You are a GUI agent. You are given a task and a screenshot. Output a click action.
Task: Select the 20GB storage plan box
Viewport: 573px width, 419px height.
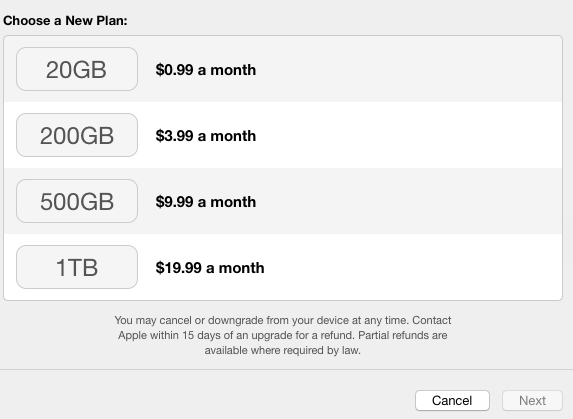point(77,69)
